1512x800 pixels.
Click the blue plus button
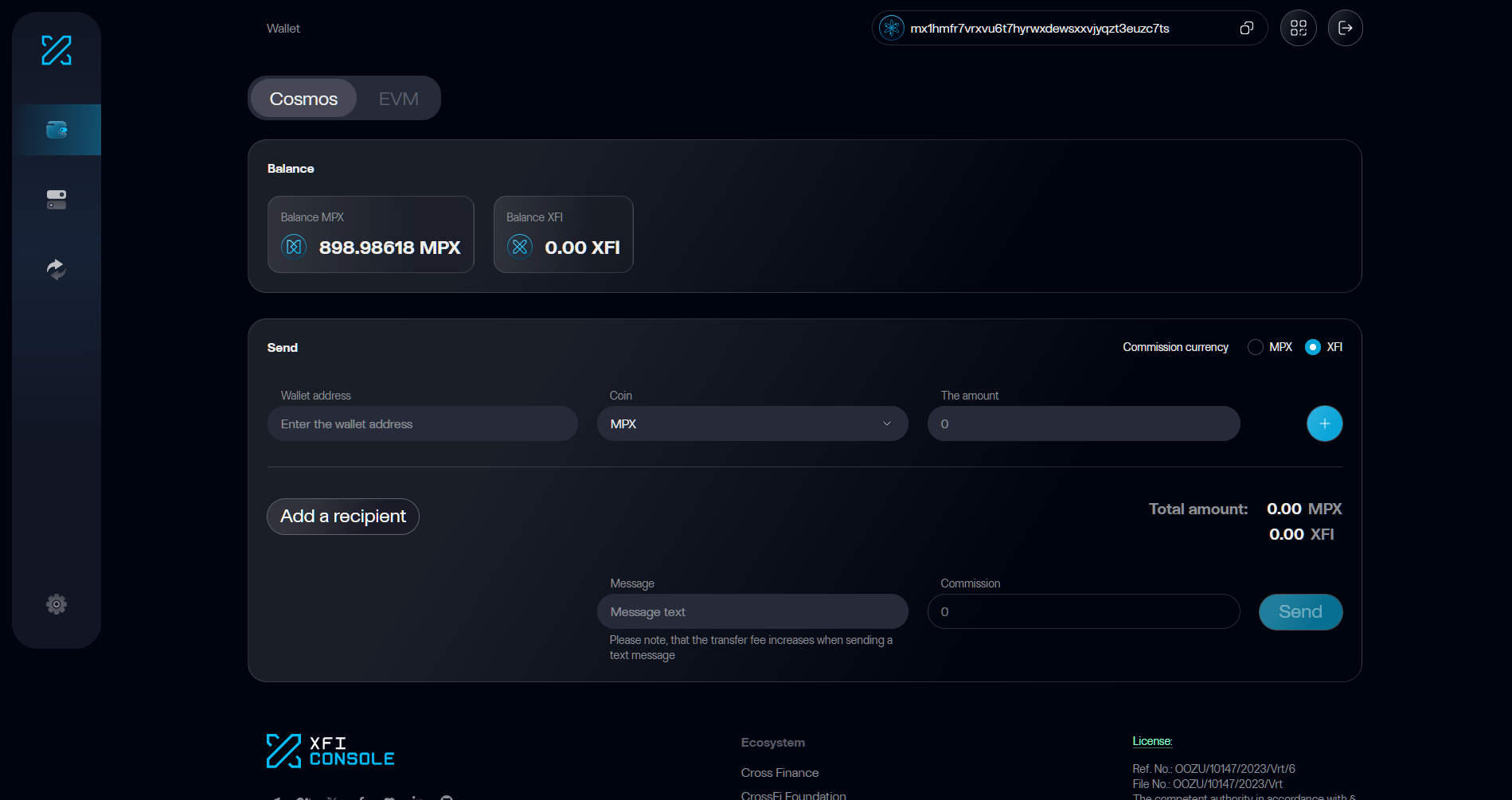point(1324,423)
